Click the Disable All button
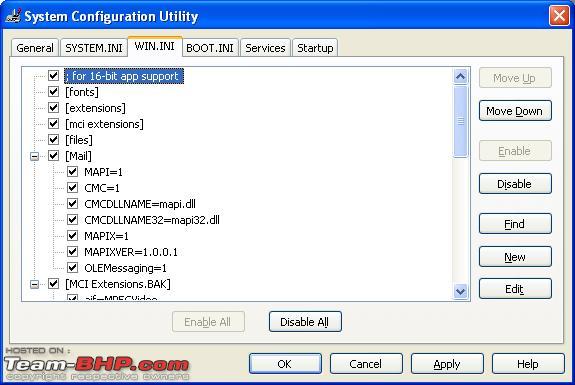Screen dimensions: 575x385 [x=305, y=322]
